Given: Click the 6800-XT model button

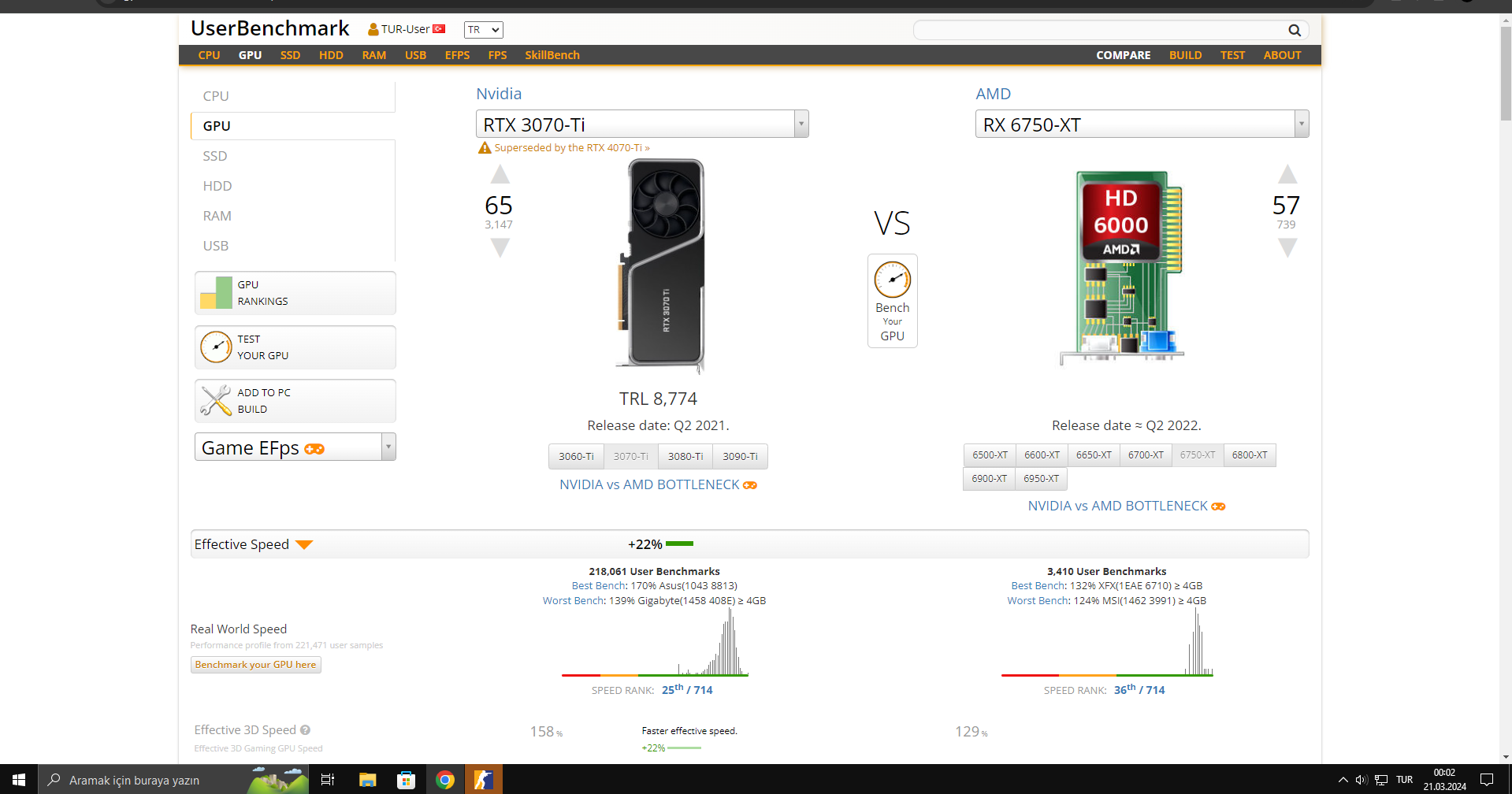Looking at the screenshot, I should click(1250, 455).
